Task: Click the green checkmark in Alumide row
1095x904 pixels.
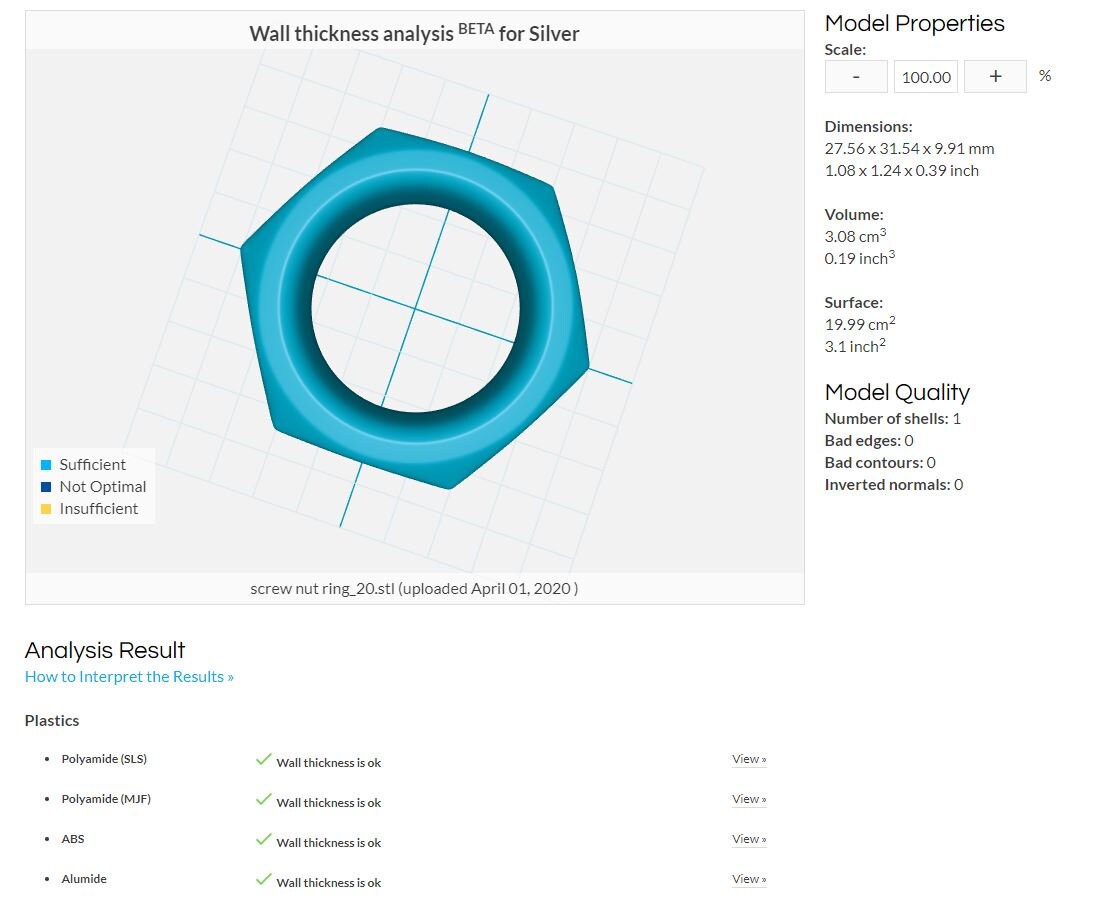Action: pyautogui.click(x=263, y=879)
